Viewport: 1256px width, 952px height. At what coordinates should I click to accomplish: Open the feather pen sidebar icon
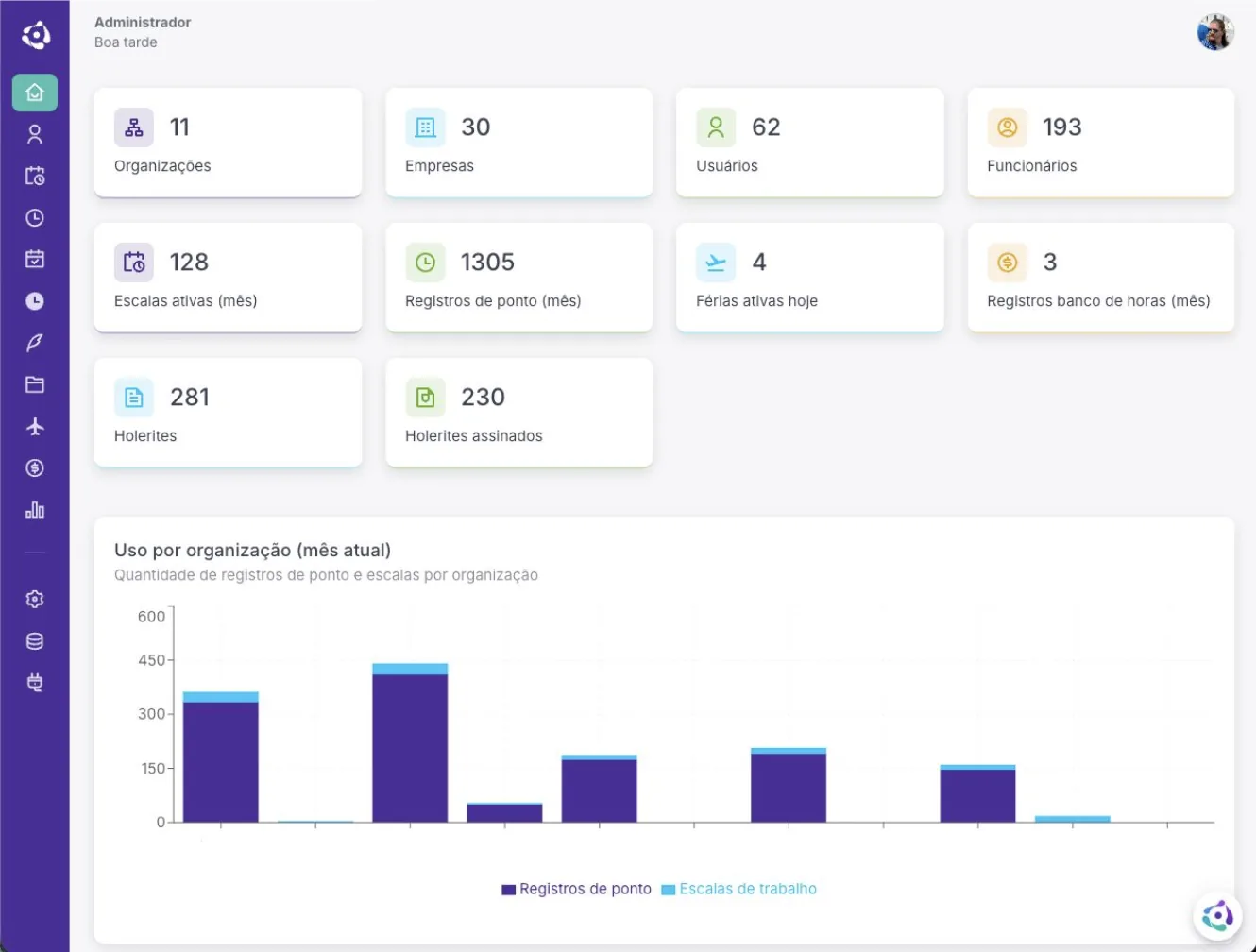point(35,343)
